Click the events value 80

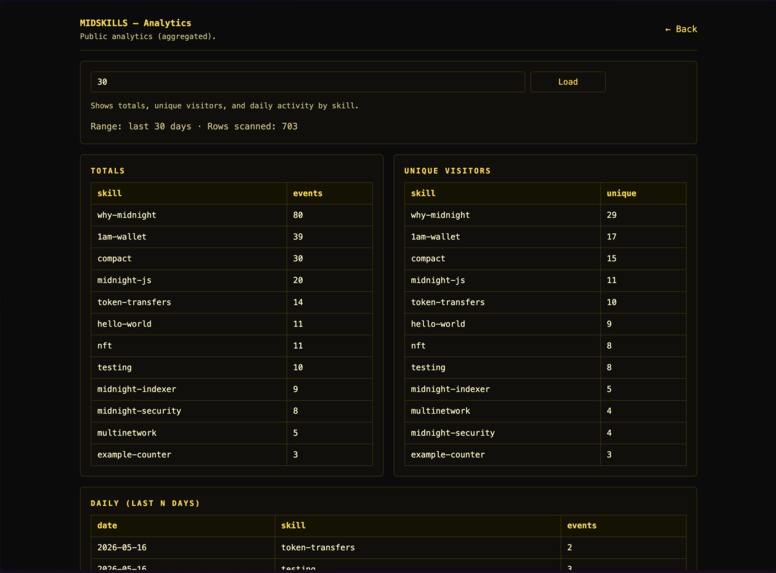pyautogui.click(x=298, y=215)
